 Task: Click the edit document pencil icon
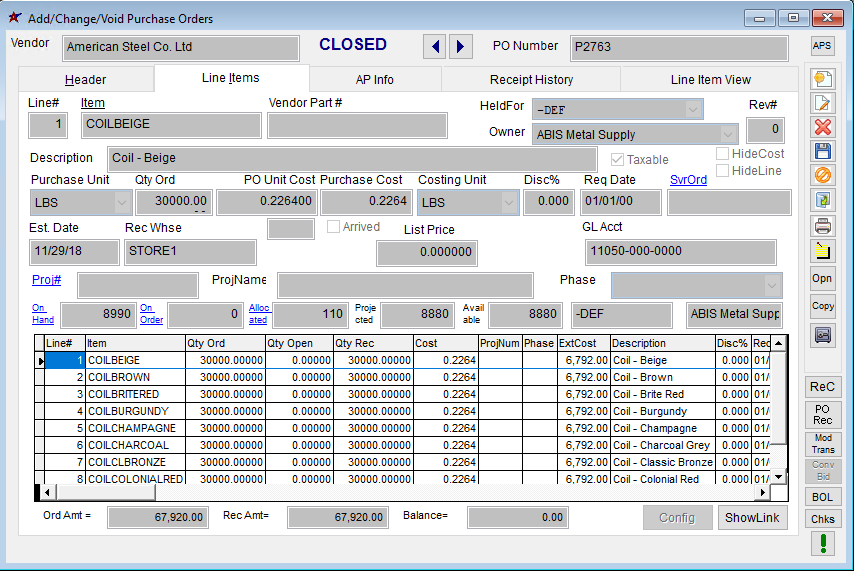(822, 103)
